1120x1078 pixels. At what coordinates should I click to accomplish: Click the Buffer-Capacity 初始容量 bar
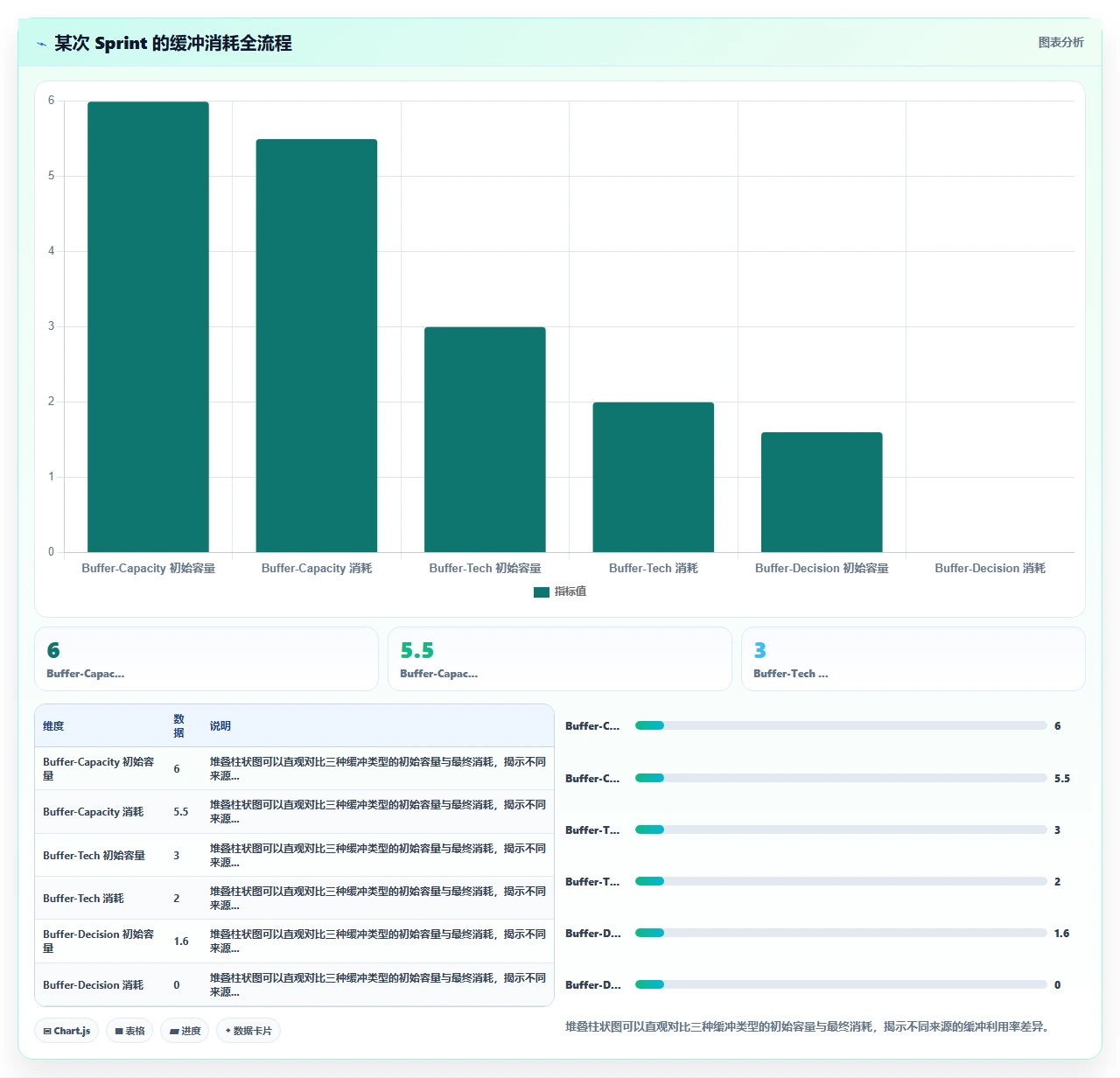point(148,326)
